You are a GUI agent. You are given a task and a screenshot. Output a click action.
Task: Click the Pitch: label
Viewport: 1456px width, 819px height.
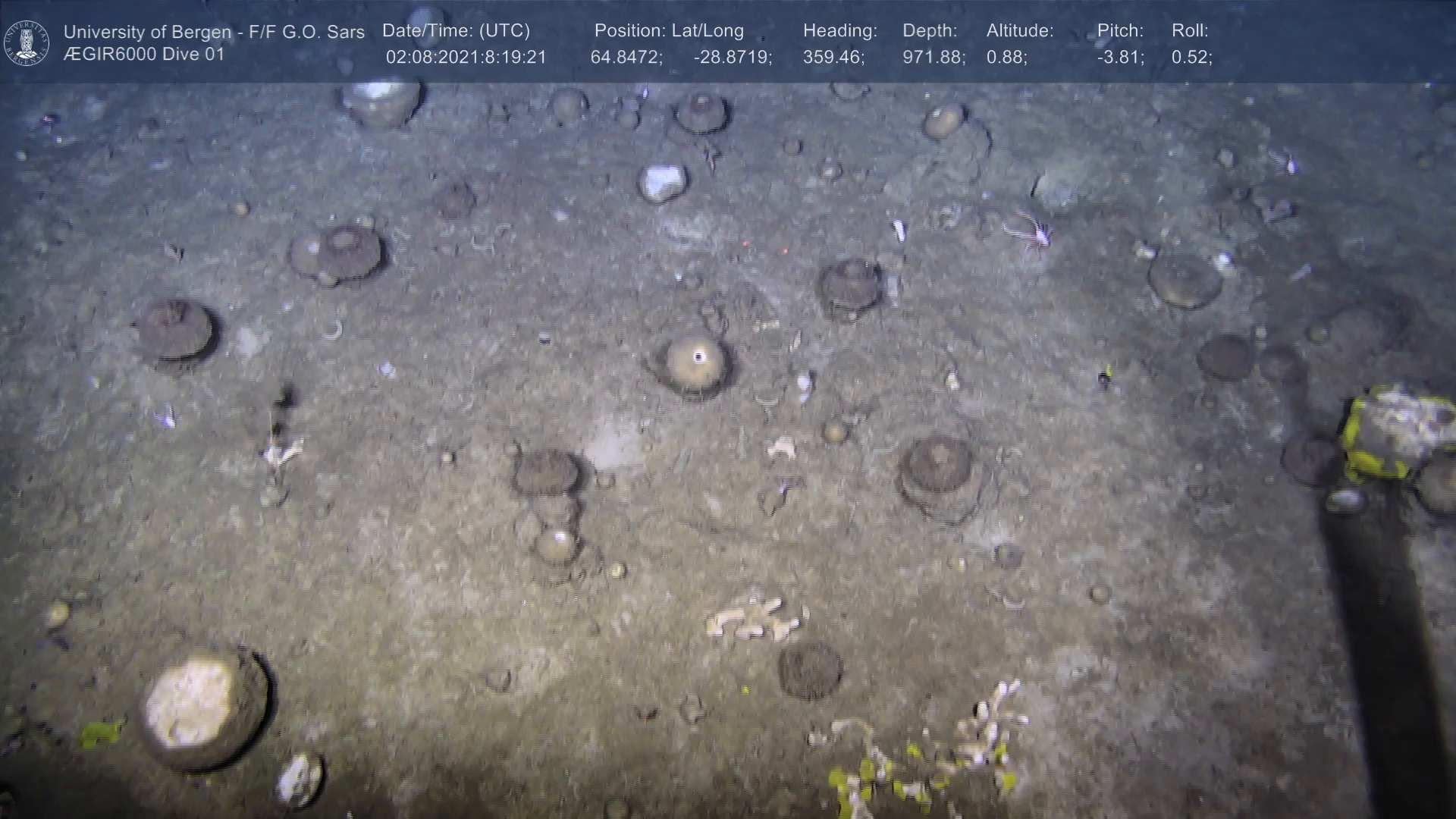(x=1119, y=31)
